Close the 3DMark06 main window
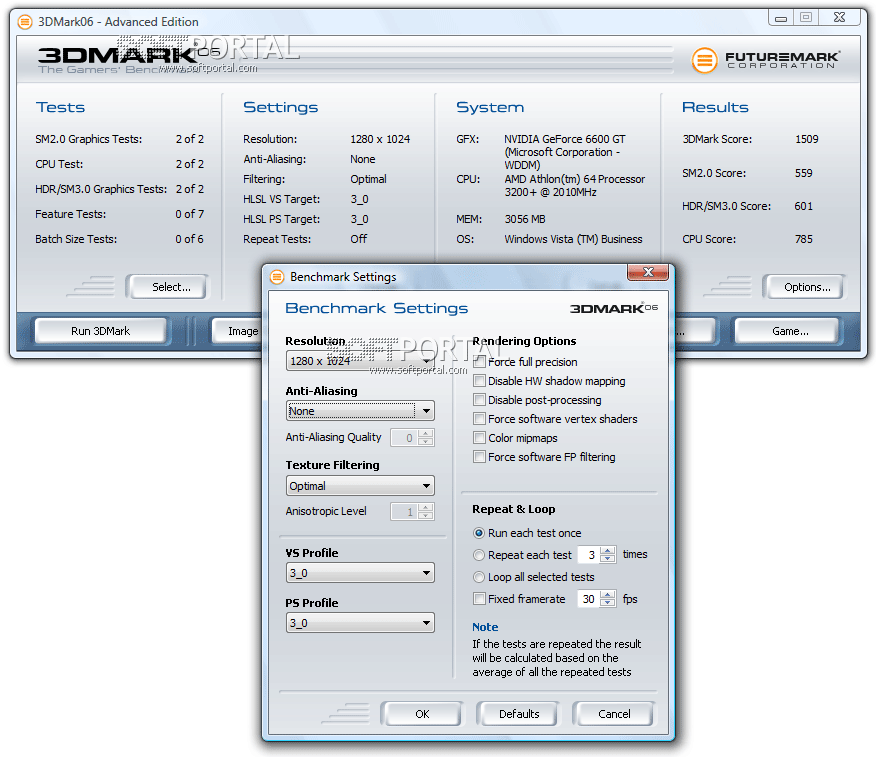The image size is (876, 757). pyautogui.click(x=840, y=17)
